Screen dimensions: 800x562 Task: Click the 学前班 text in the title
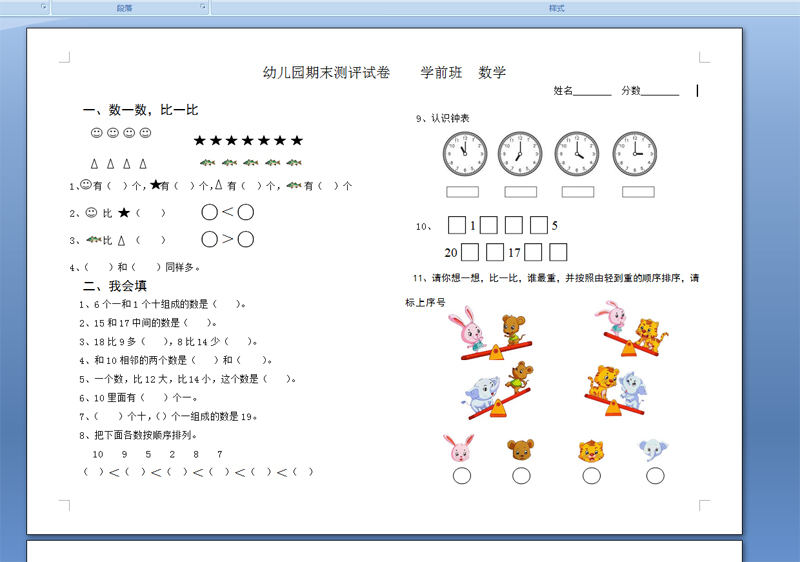[441, 72]
